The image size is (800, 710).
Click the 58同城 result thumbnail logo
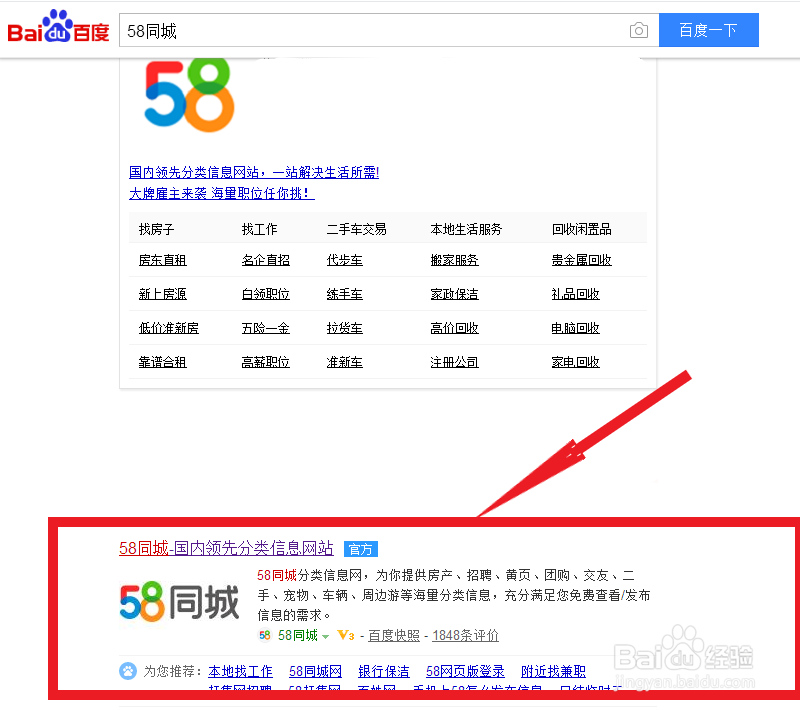click(x=179, y=603)
